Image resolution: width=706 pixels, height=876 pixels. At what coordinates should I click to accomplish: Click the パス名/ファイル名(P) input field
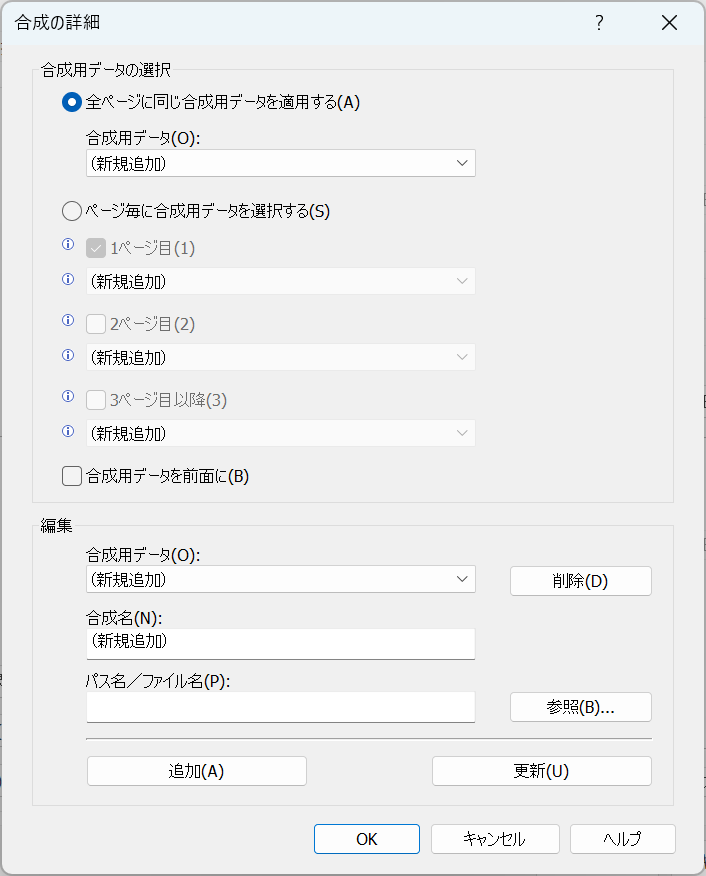tap(280, 707)
